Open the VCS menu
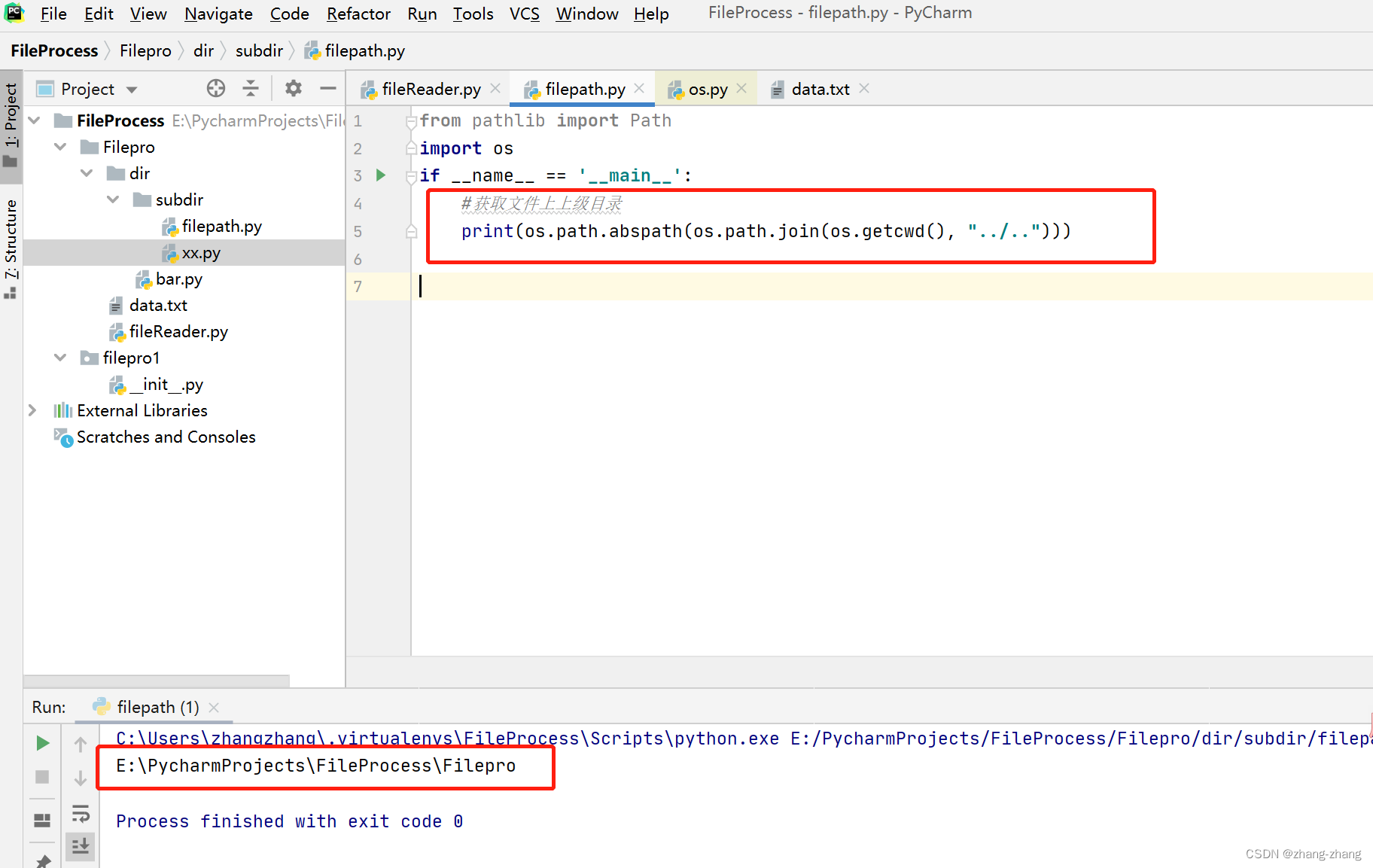 524,14
